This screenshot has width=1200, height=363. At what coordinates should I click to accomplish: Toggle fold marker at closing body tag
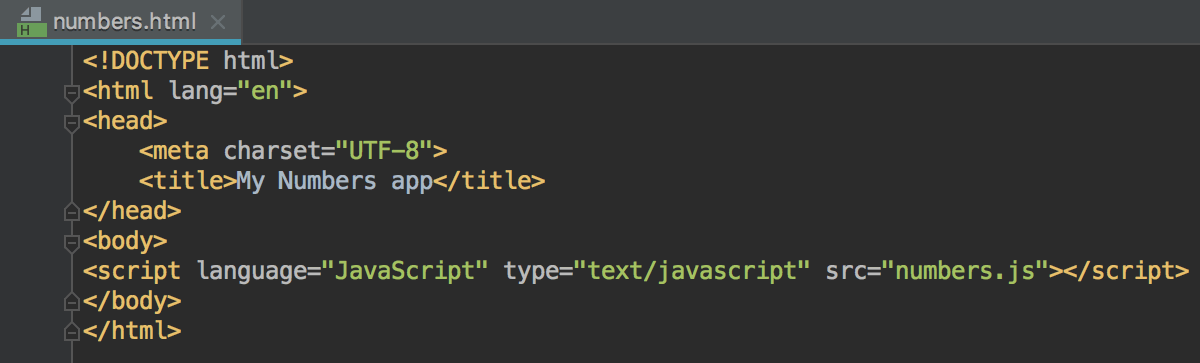[71, 301]
